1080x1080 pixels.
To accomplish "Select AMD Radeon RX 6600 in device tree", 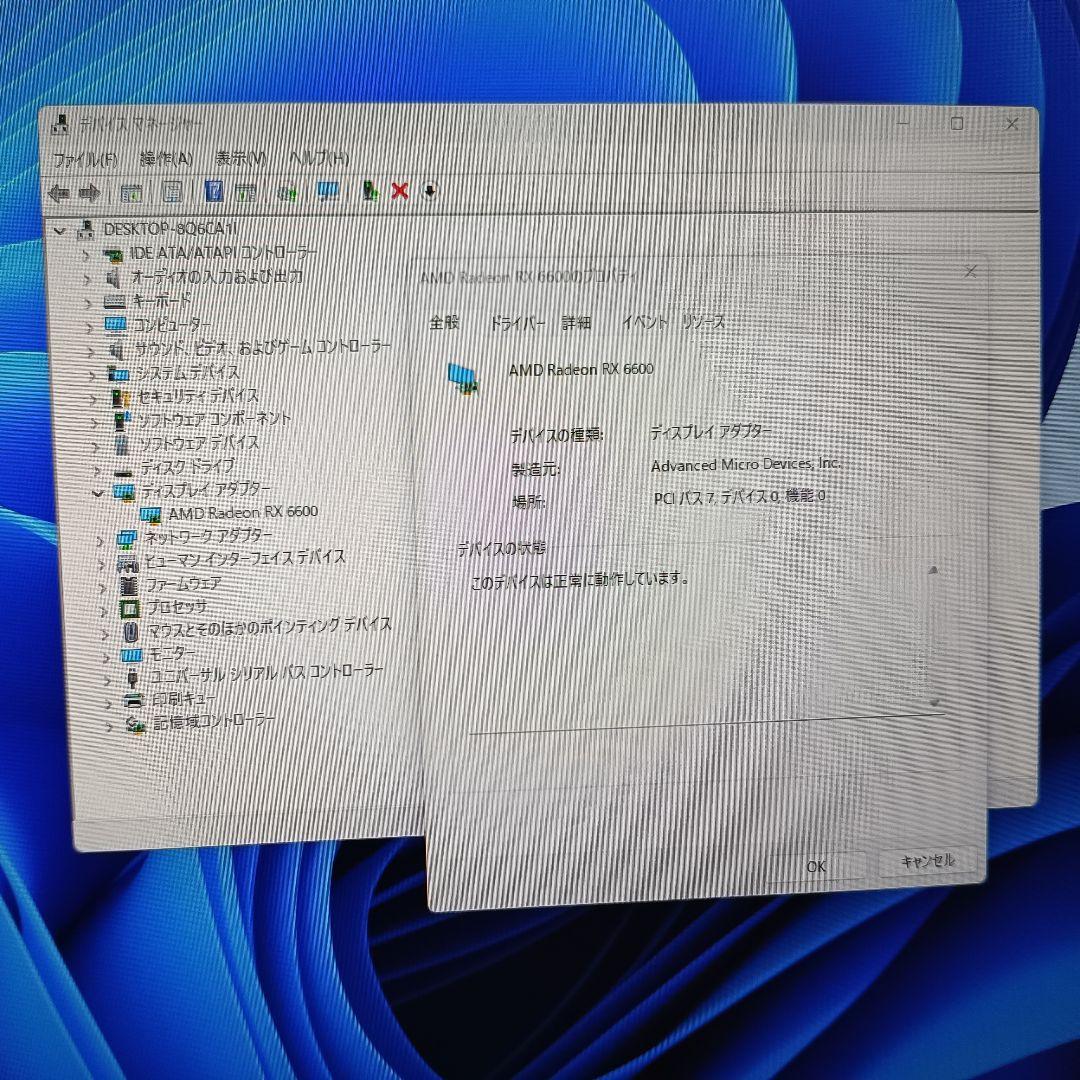I will (243, 511).
